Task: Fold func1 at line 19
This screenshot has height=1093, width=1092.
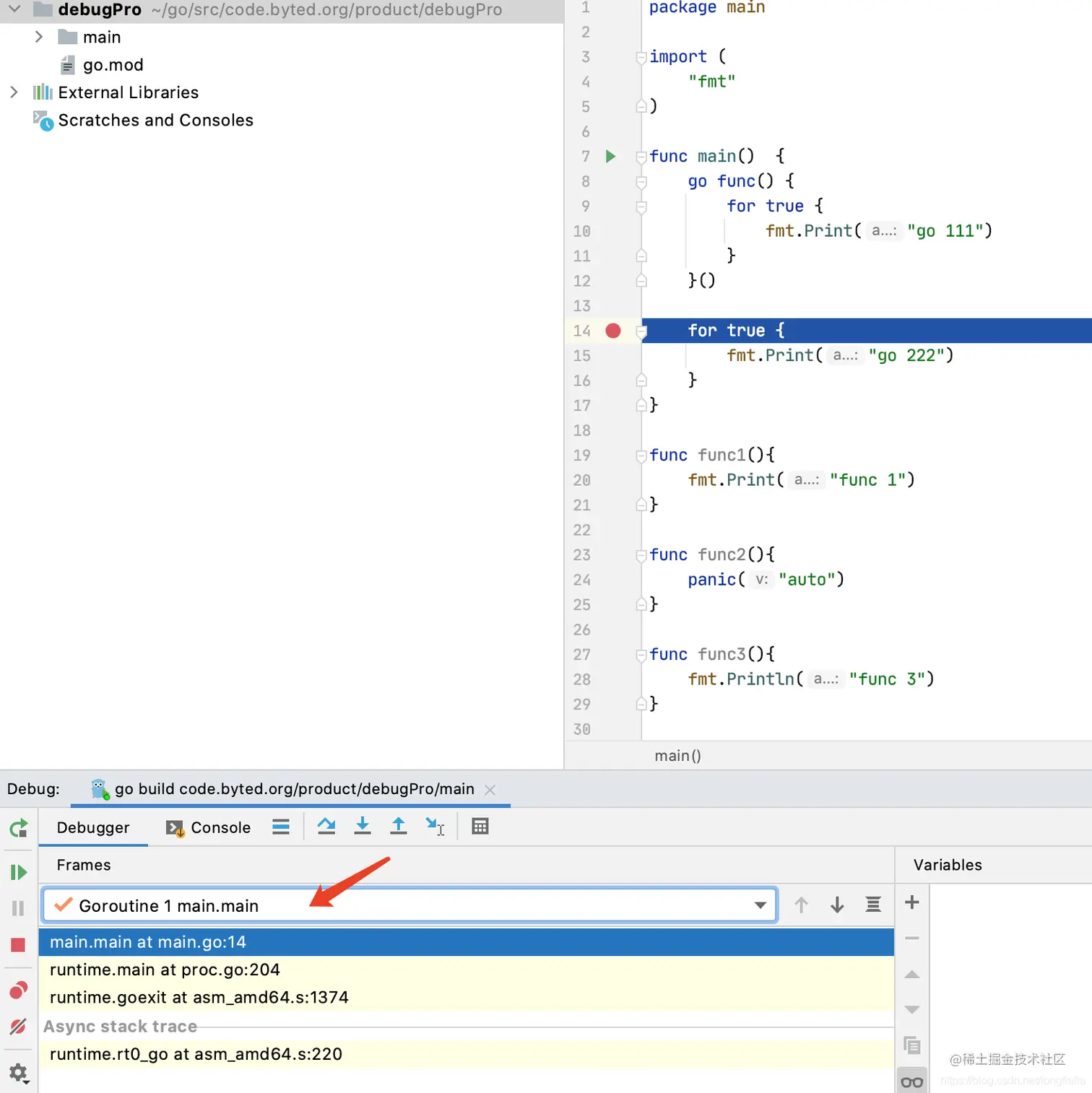Action: click(x=641, y=456)
